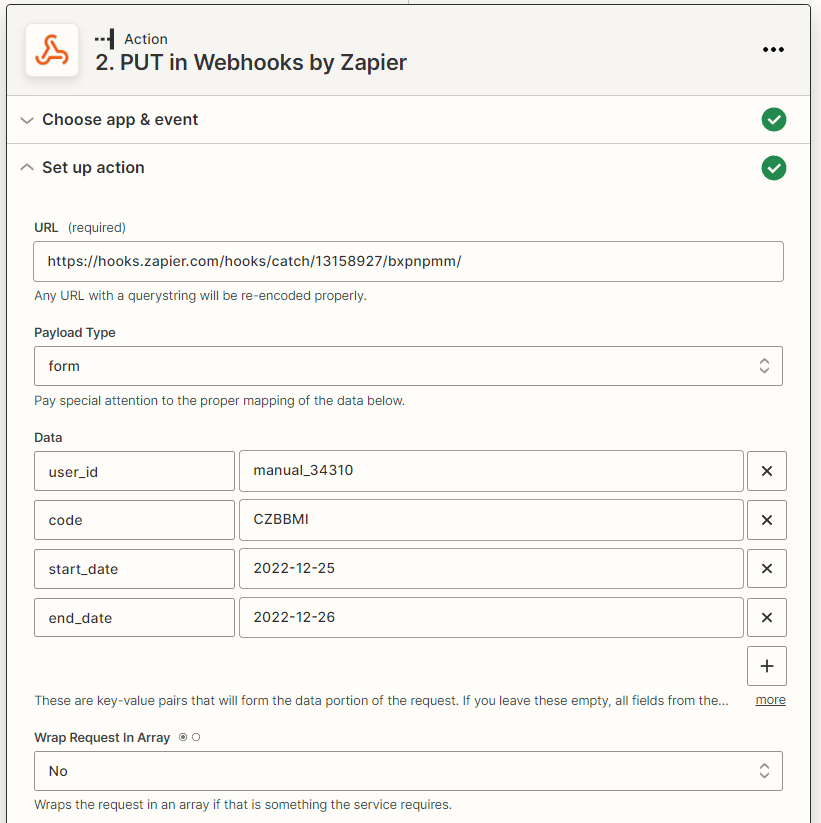Viewport: 821px width, 823px height.
Task: Click the Webhooks by Zapier app icon
Action: (52, 50)
